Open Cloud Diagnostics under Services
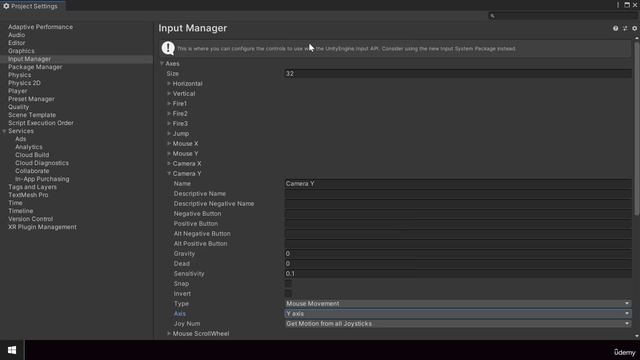Screen dimensions: 640x360 (x=42, y=163)
